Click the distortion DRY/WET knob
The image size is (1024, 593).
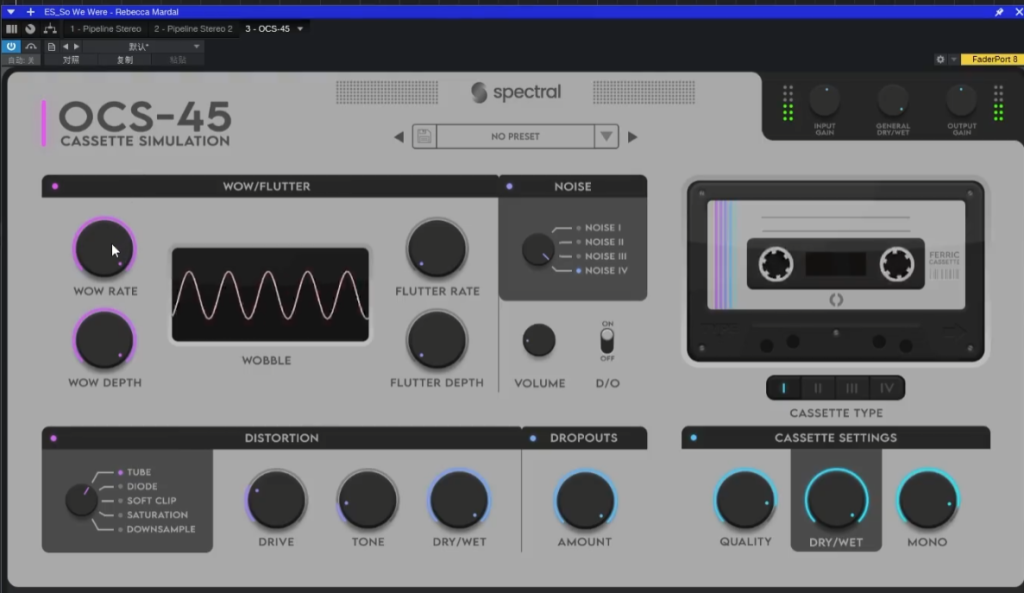point(459,500)
